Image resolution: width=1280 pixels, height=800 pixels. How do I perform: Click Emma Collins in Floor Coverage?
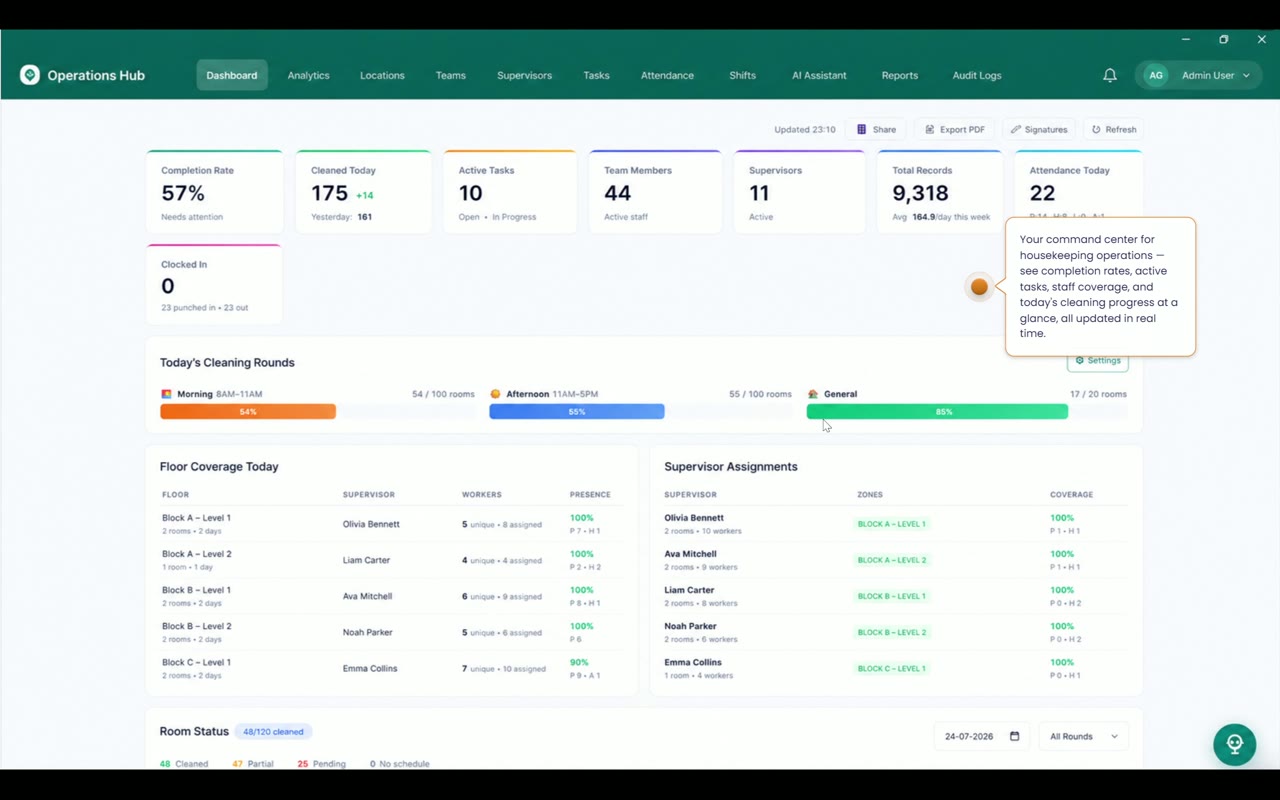(370, 668)
